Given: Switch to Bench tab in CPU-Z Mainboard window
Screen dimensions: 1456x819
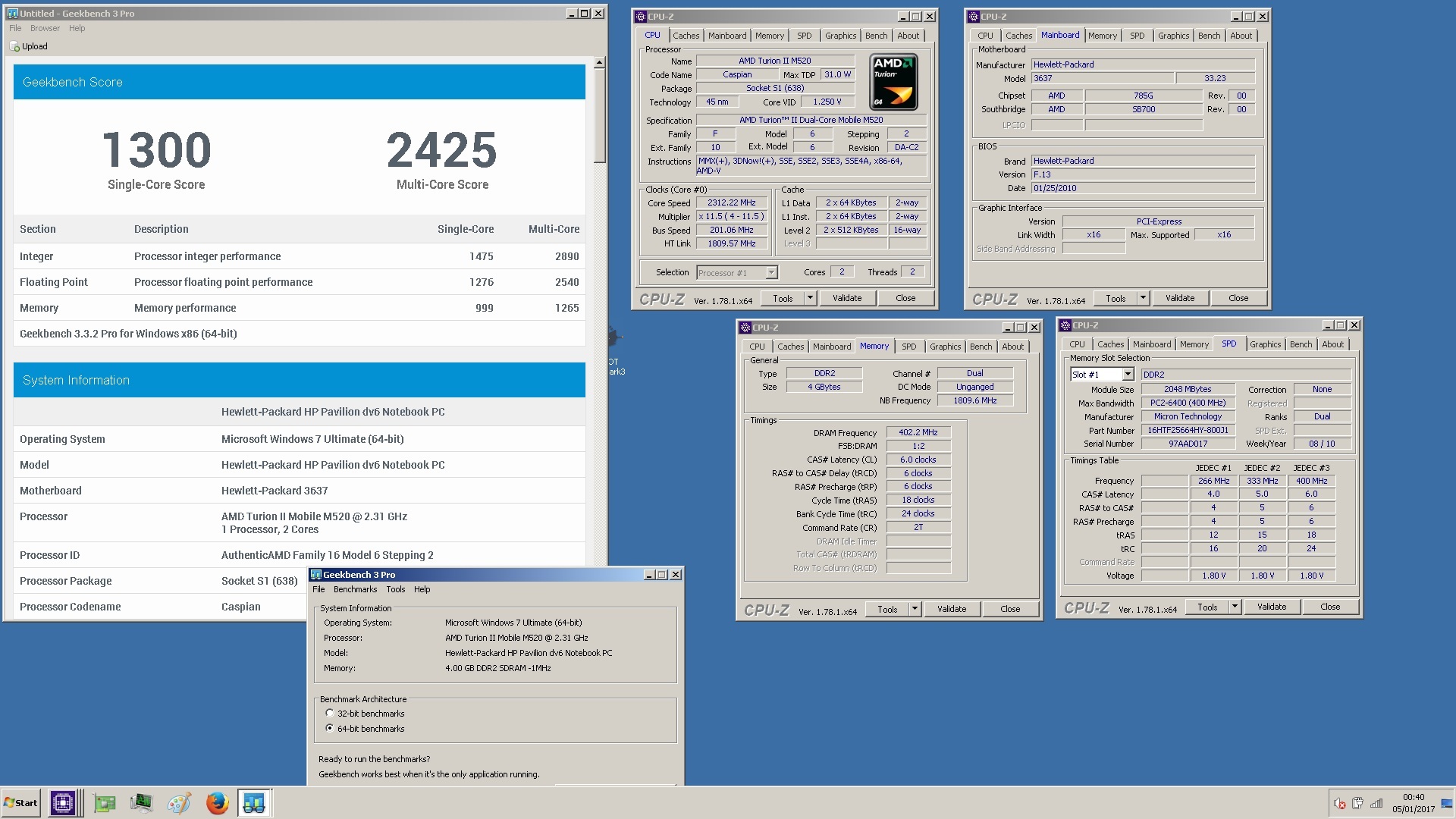Looking at the screenshot, I should coord(1209,36).
